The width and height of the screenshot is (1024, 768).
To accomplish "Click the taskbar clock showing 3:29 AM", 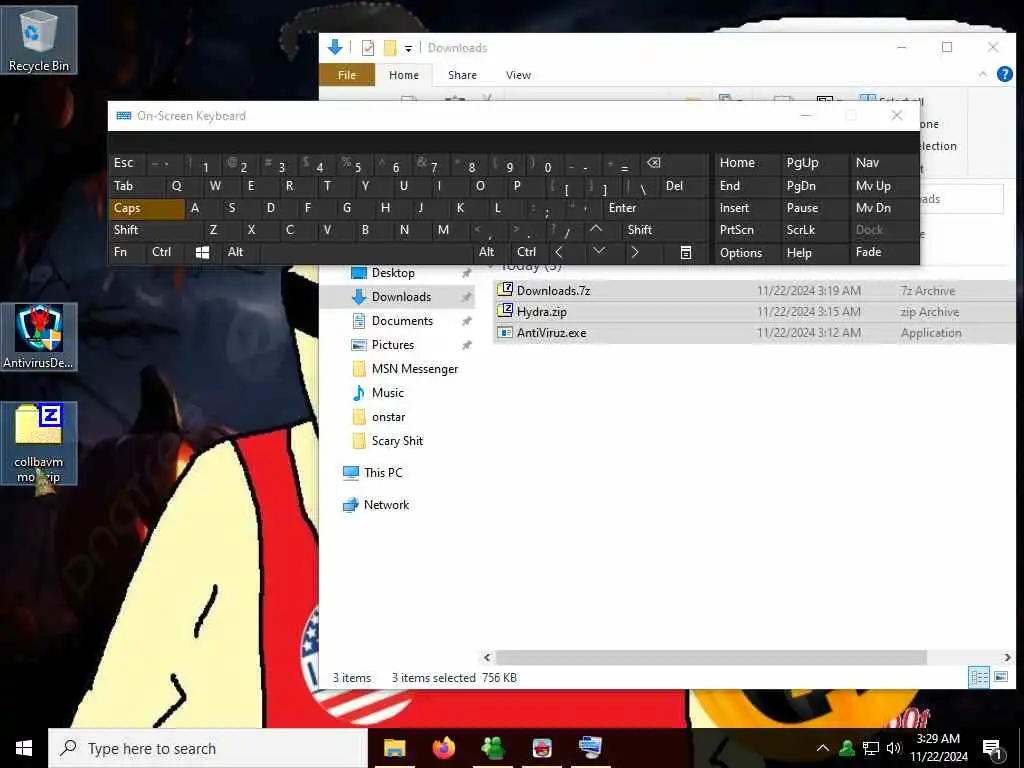I will point(938,748).
